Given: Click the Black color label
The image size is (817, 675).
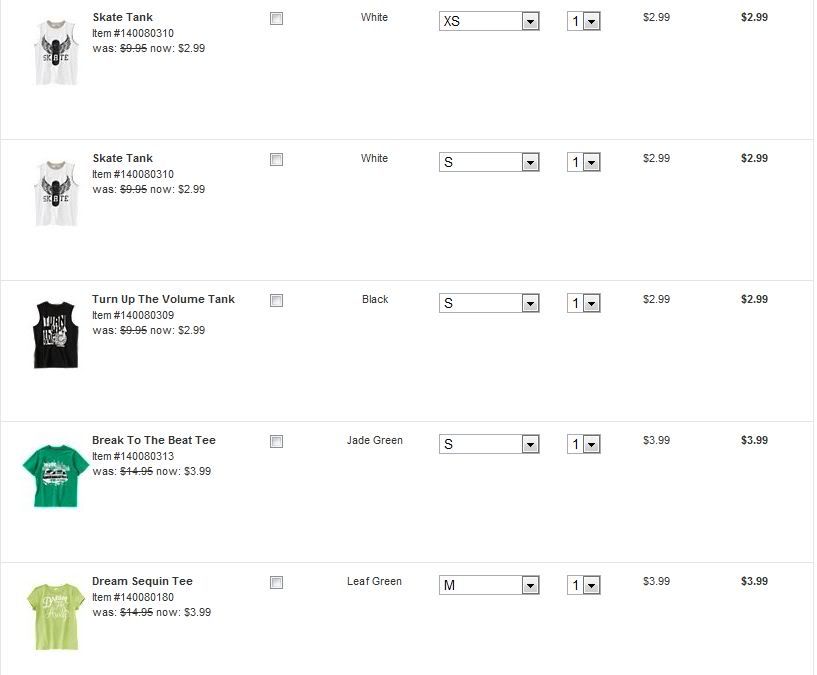Looking at the screenshot, I should tap(375, 299).
